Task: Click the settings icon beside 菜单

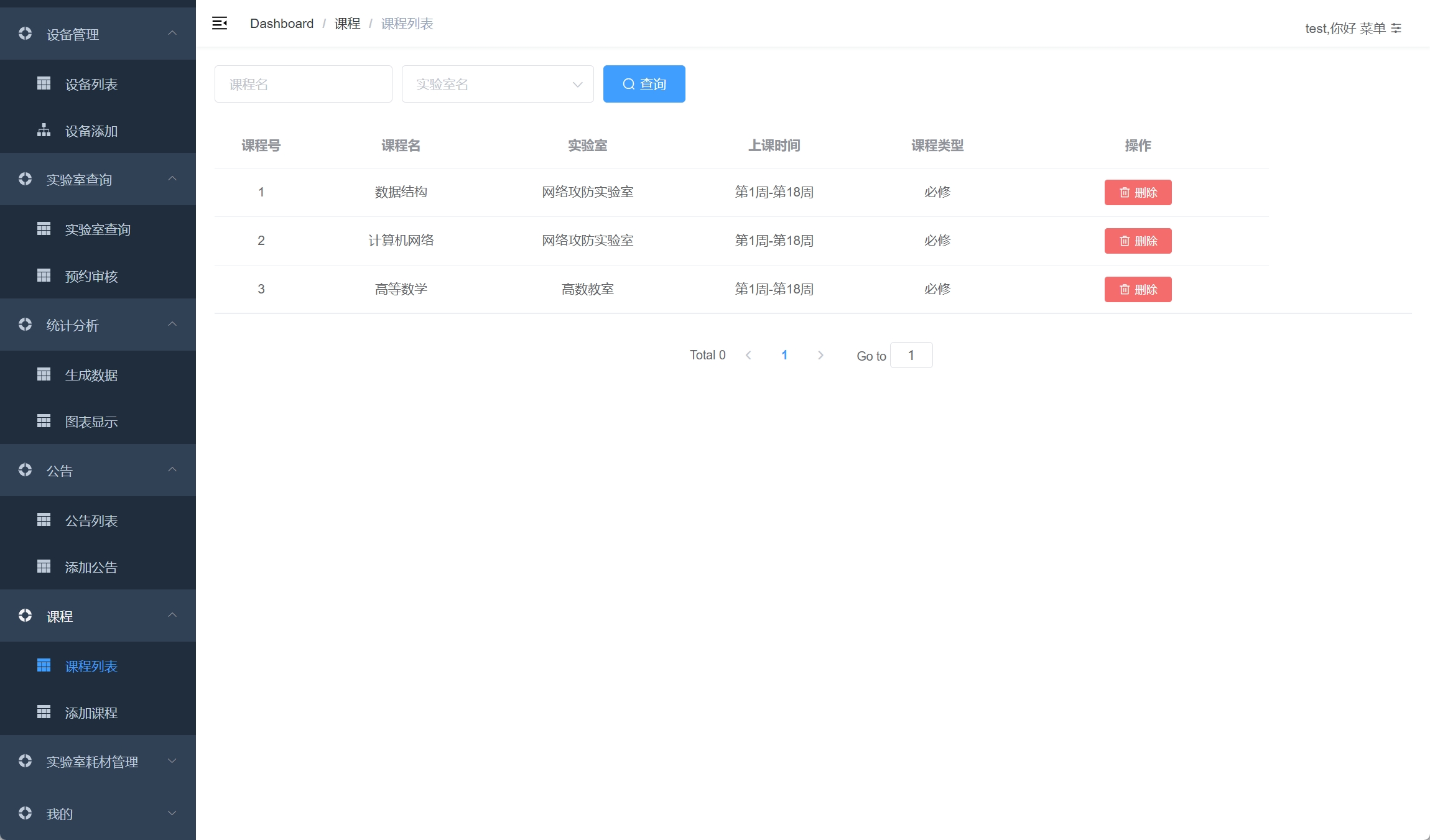Action: 1396,29
